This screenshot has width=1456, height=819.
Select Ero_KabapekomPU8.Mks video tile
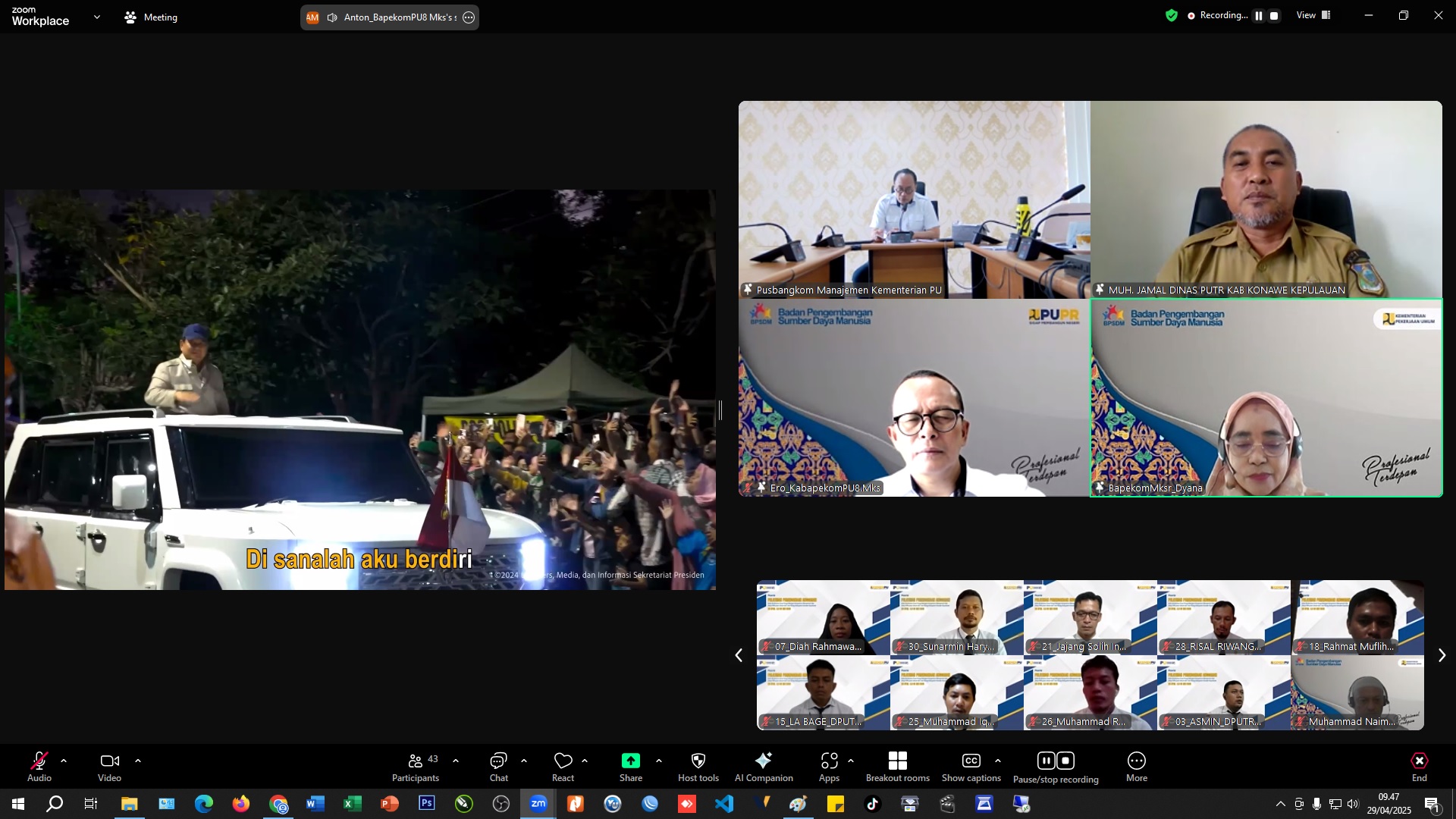tap(915, 397)
